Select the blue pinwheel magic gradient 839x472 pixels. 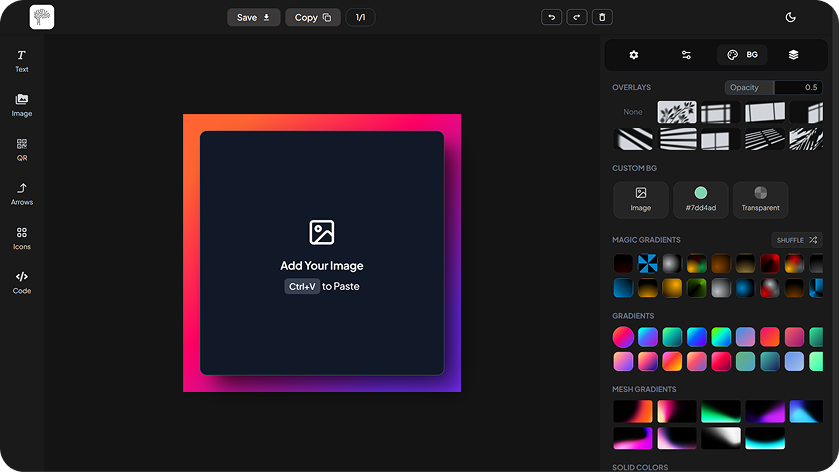click(x=647, y=263)
